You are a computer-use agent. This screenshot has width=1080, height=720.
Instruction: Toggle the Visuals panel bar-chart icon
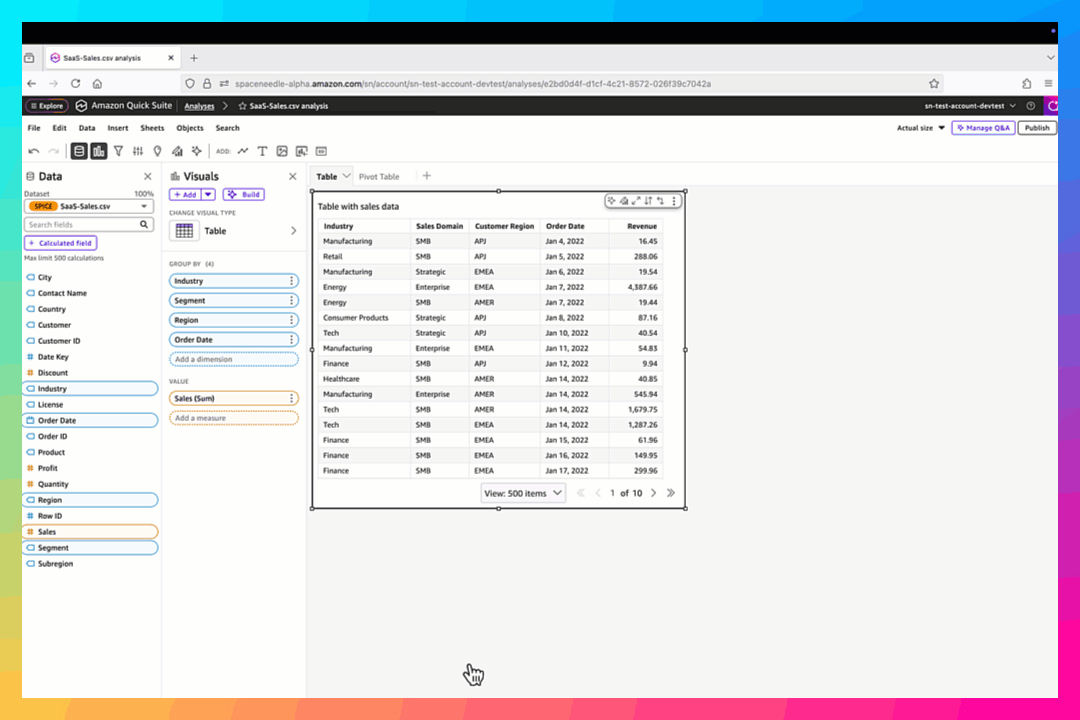tap(98, 151)
